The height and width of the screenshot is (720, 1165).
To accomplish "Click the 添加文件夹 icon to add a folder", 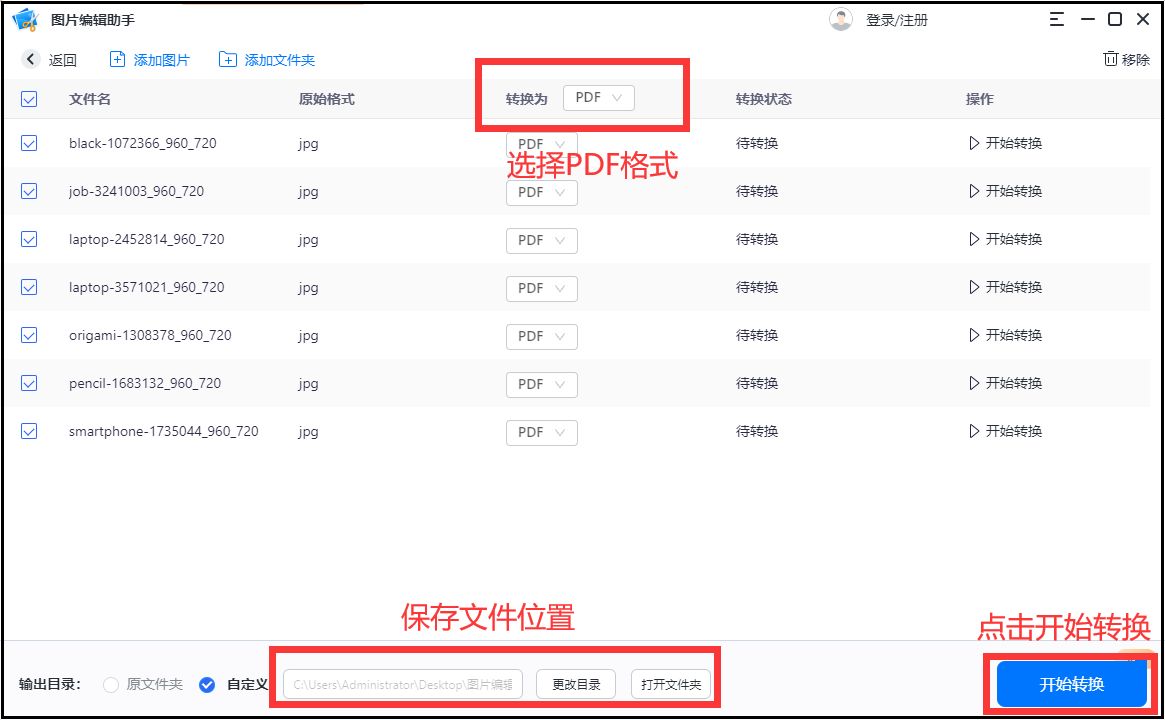I will pyautogui.click(x=228, y=59).
